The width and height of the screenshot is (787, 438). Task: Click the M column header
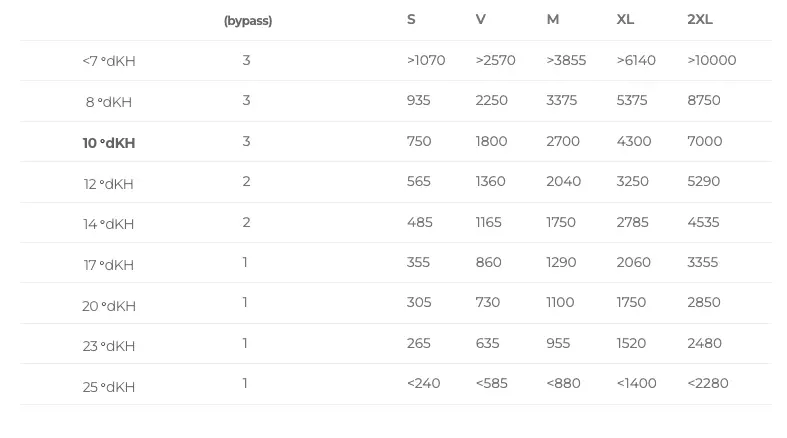tap(553, 20)
